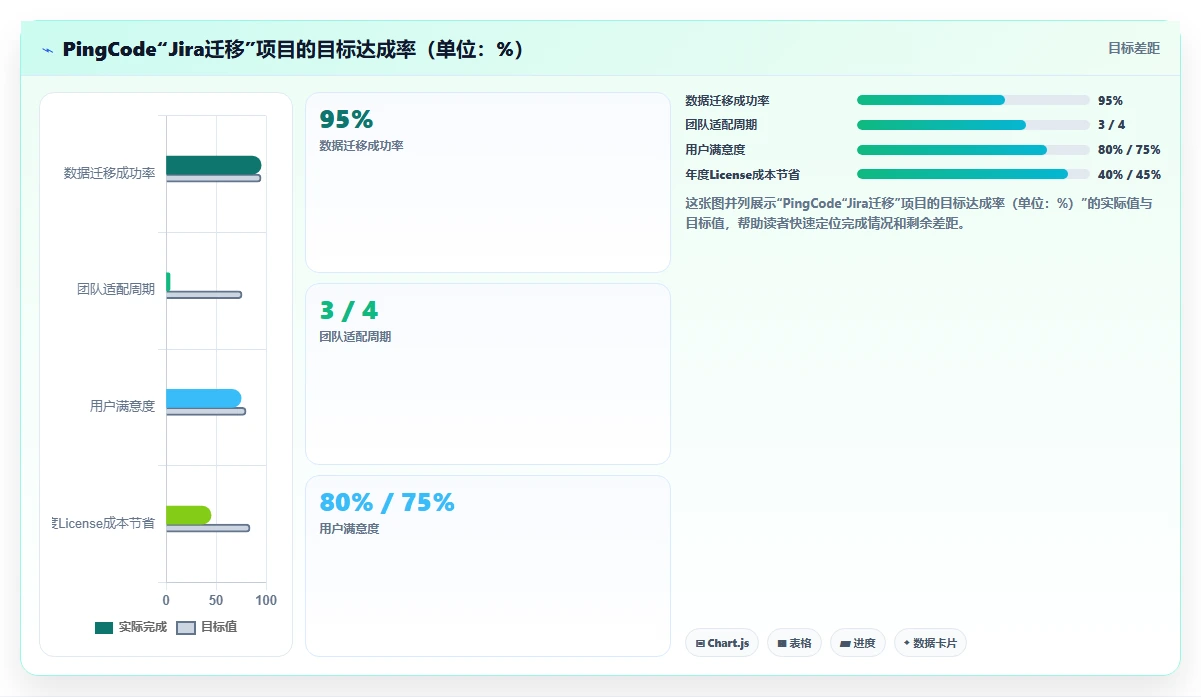
Task: Click the 95% progress value in the list
Action: coord(1110,100)
